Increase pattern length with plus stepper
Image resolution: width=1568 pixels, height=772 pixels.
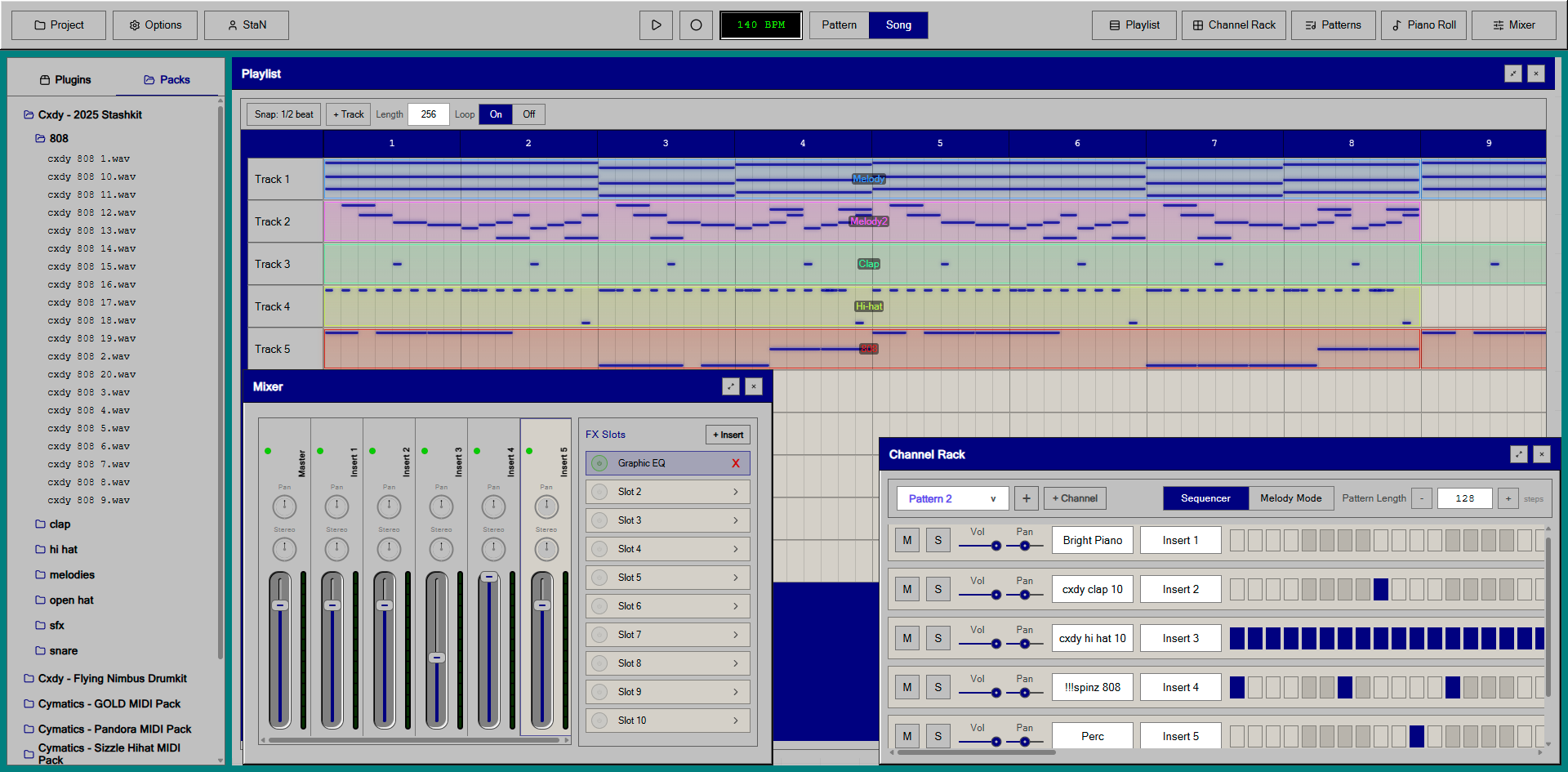coord(1508,498)
